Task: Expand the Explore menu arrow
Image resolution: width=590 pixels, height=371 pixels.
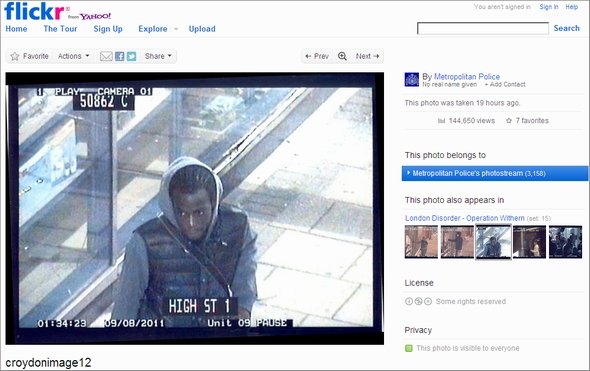Action: click(x=176, y=29)
